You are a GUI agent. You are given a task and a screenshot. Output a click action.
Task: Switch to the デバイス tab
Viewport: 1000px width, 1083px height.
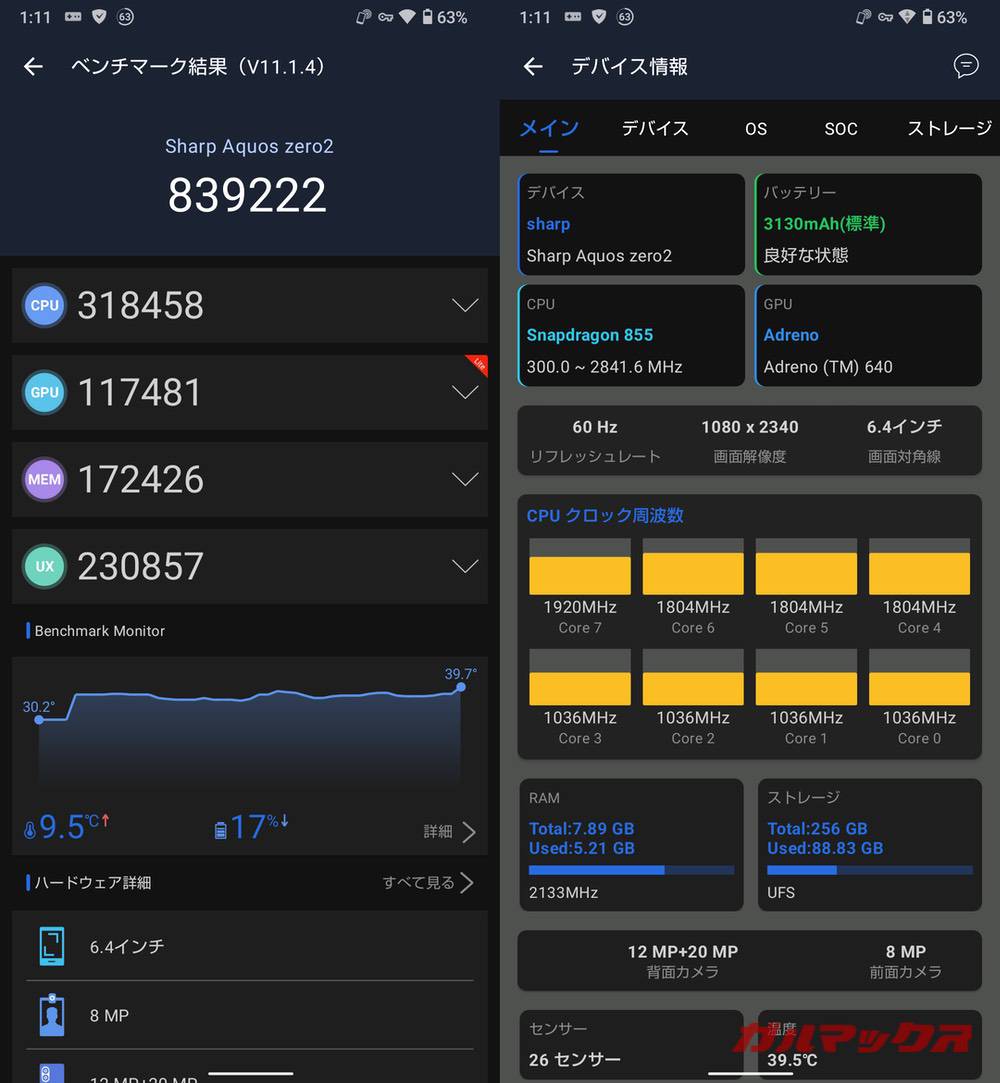(x=655, y=128)
